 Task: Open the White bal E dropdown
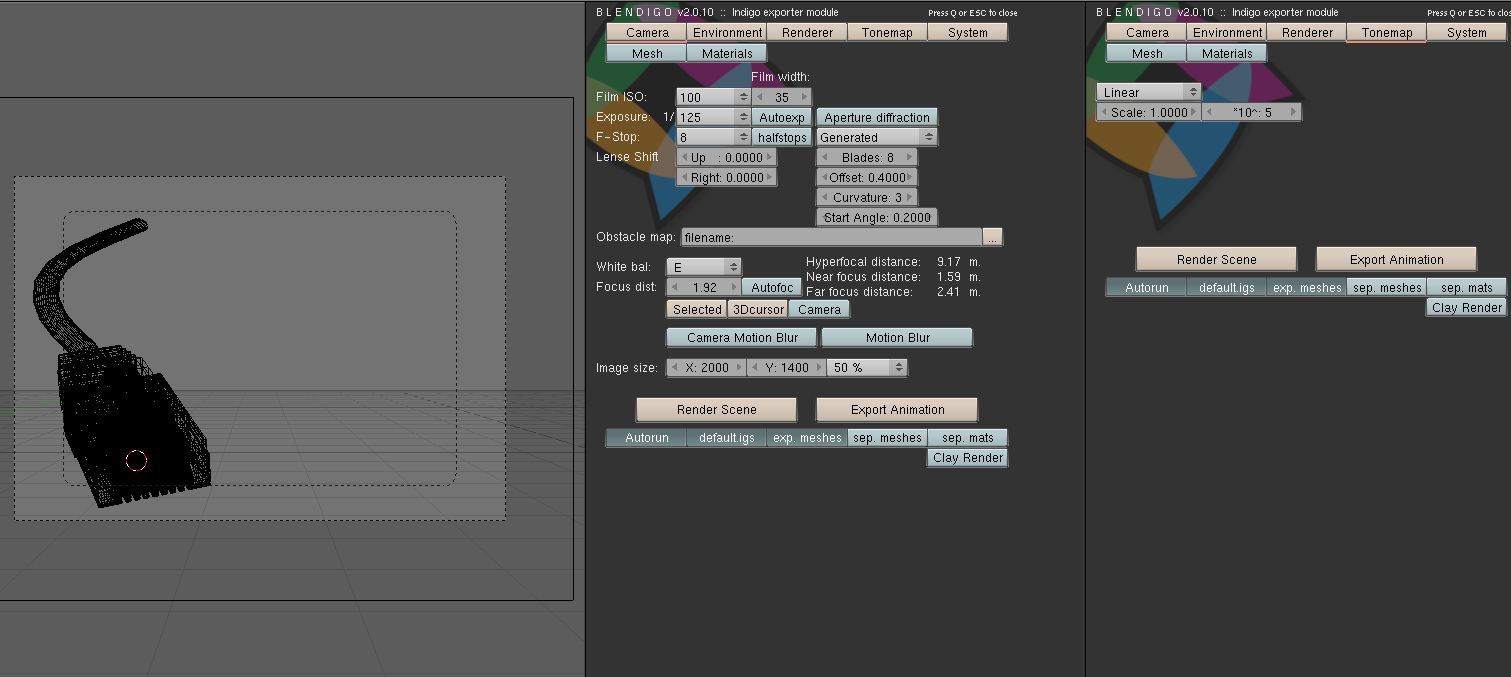704,267
